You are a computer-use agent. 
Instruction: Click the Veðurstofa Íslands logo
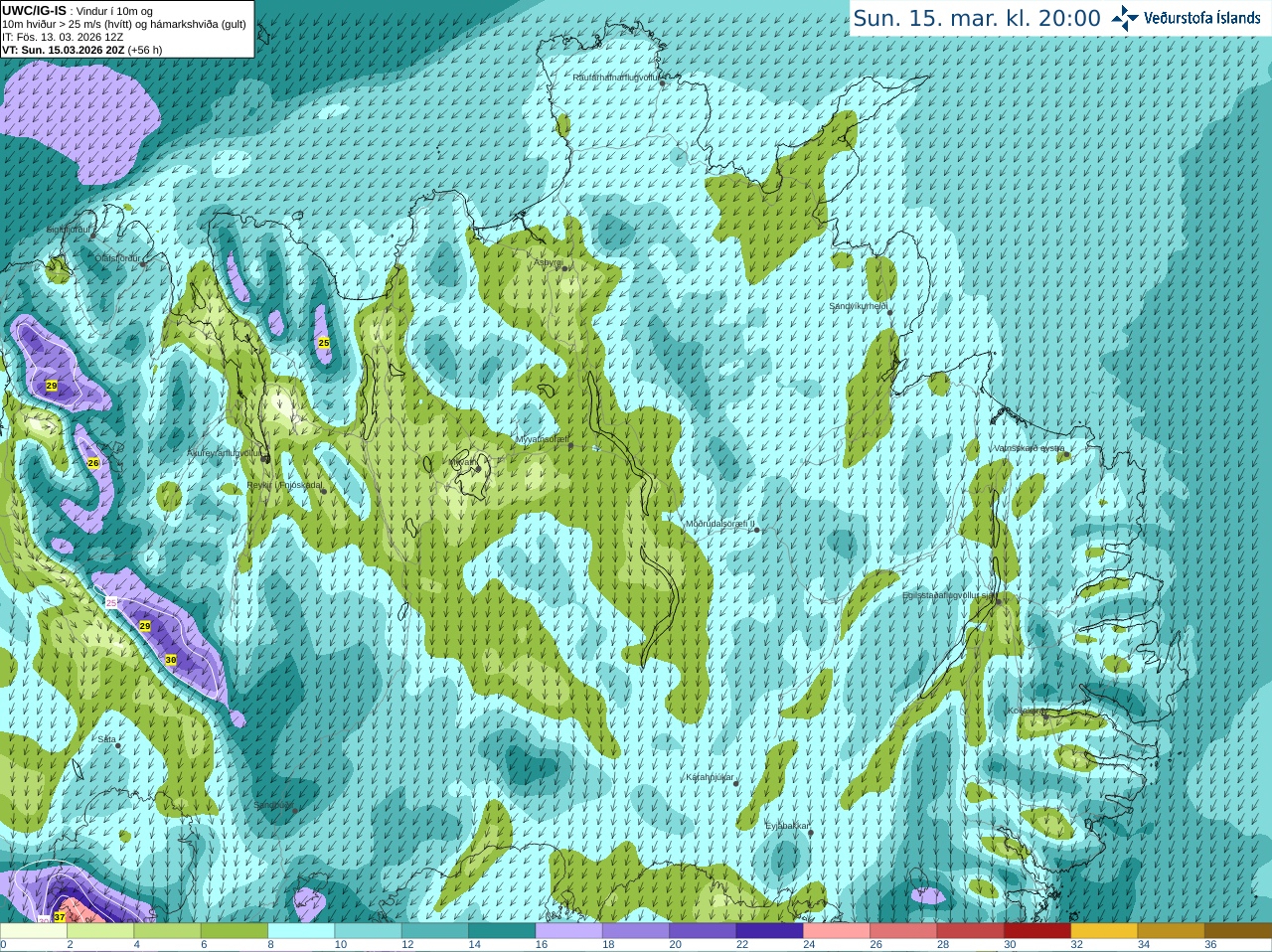click(1187, 18)
